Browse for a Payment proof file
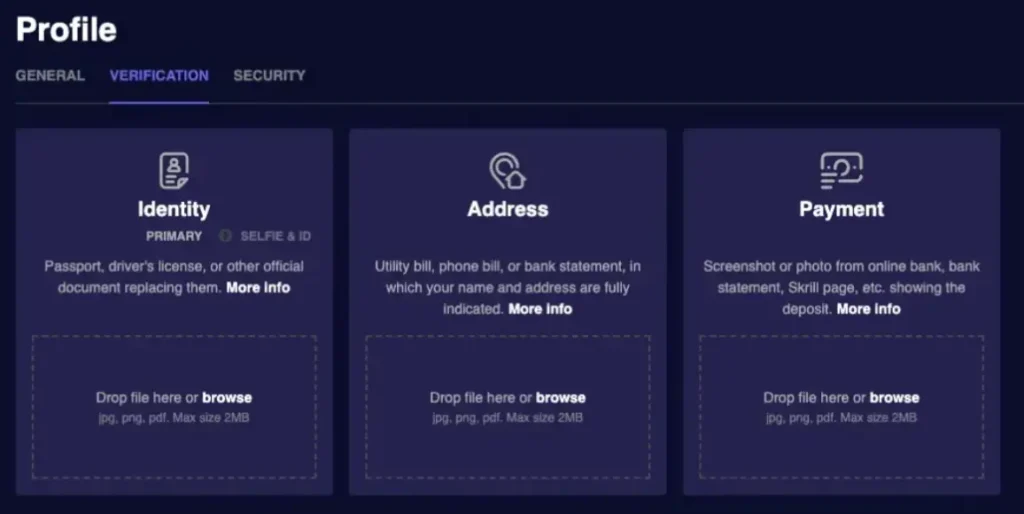 tap(894, 398)
